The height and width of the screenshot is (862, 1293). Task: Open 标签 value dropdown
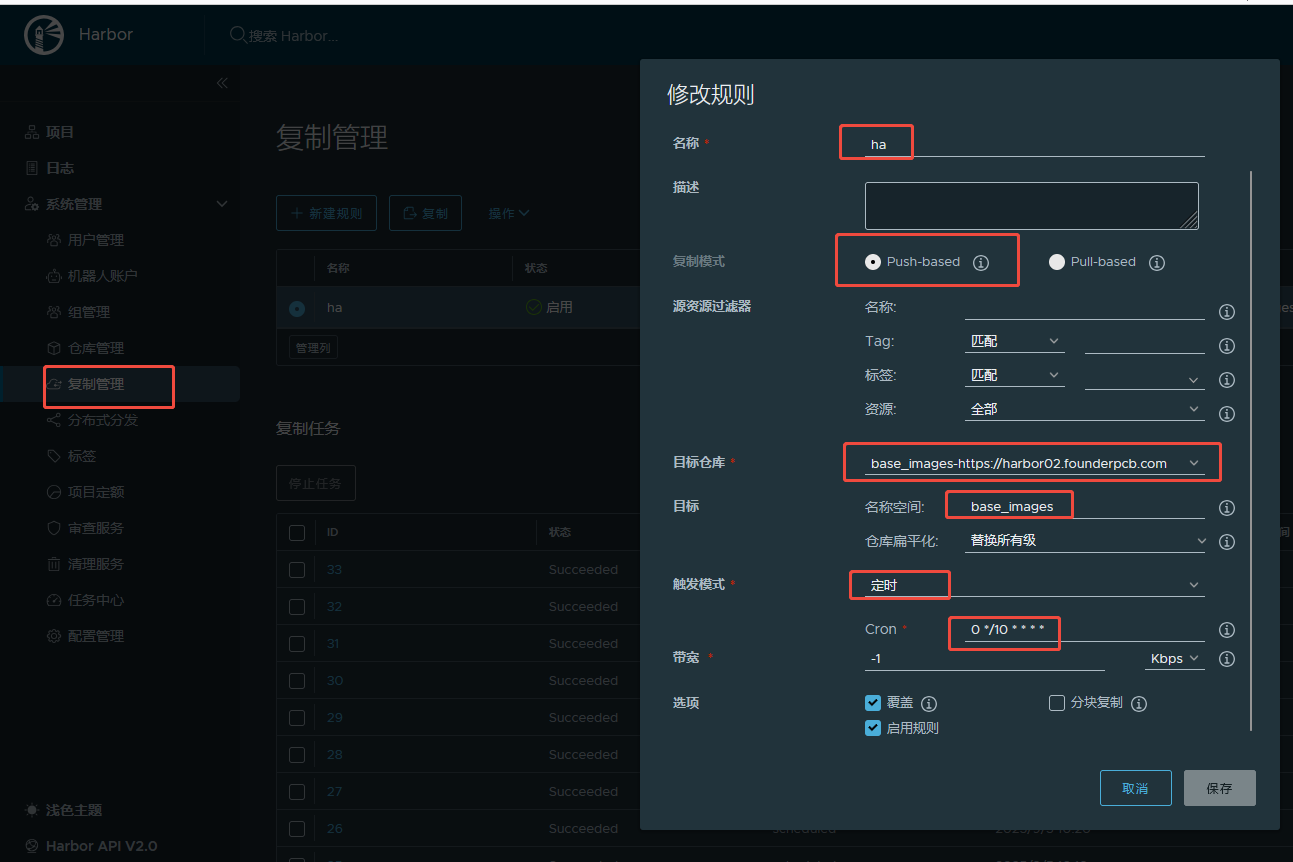[x=1144, y=378]
